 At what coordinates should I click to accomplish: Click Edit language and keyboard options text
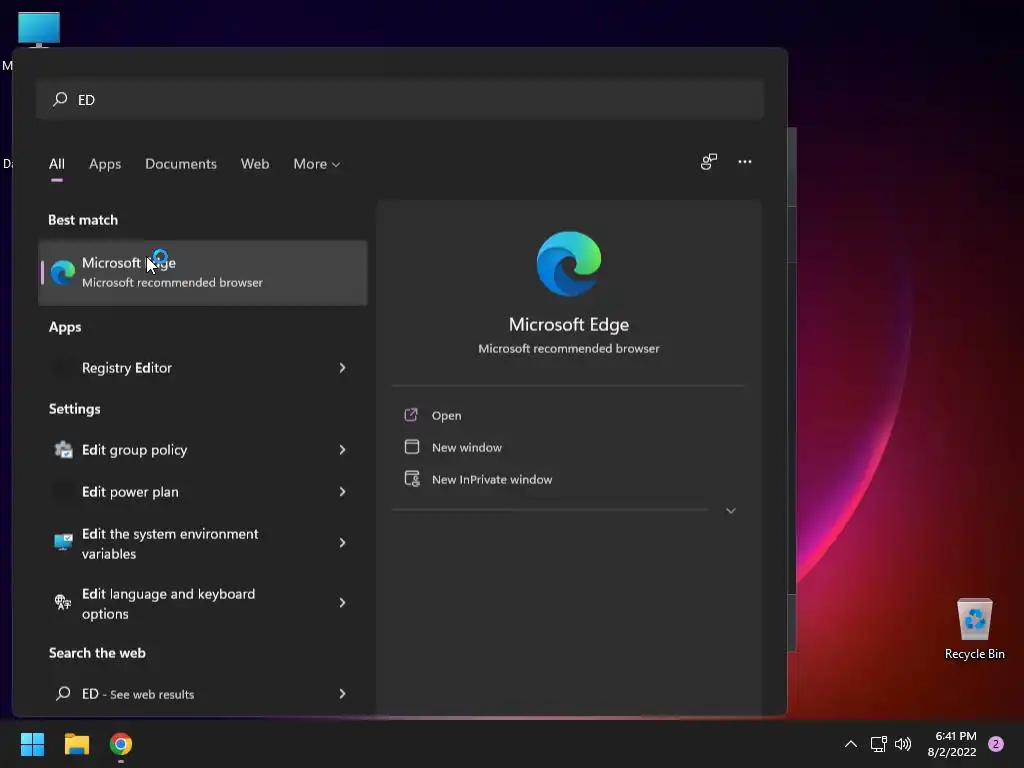[x=168, y=603]
